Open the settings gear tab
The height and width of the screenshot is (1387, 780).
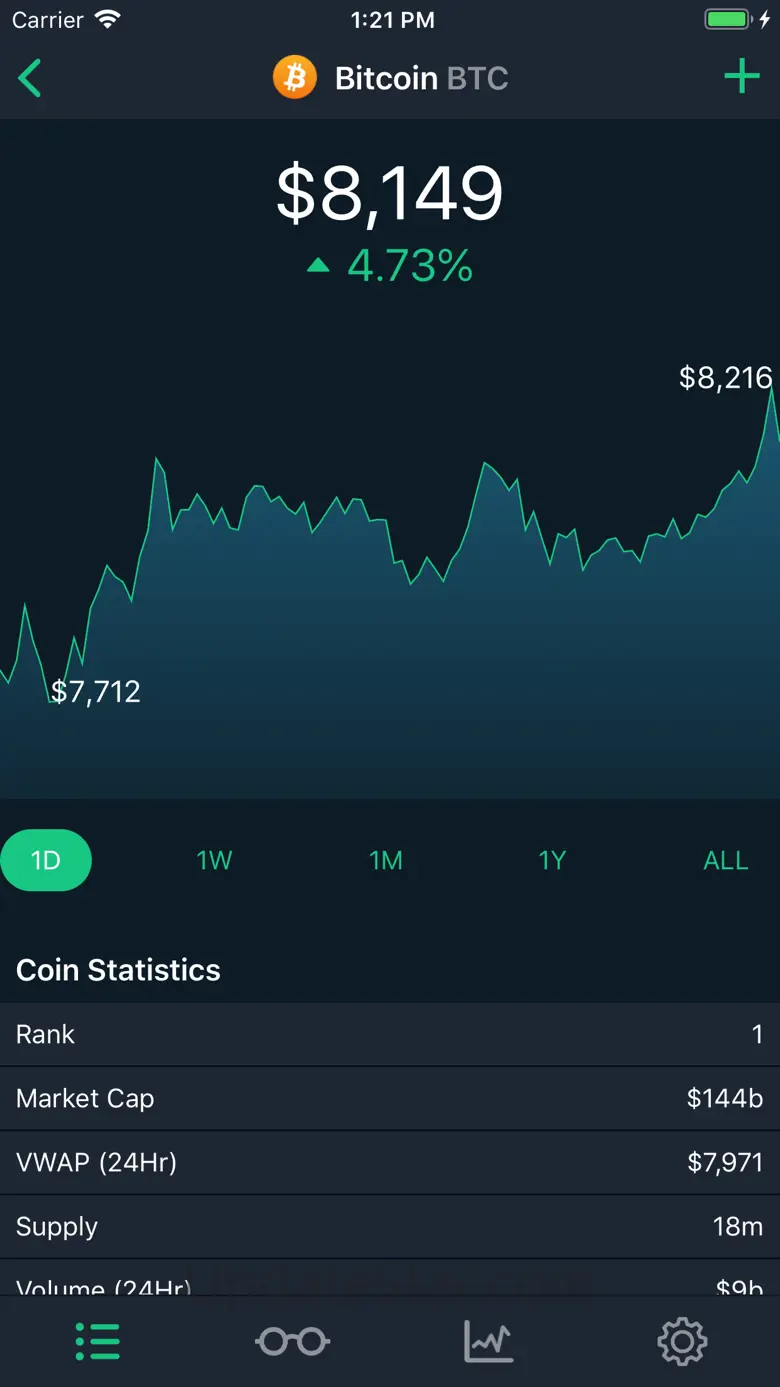(683, 1341)
